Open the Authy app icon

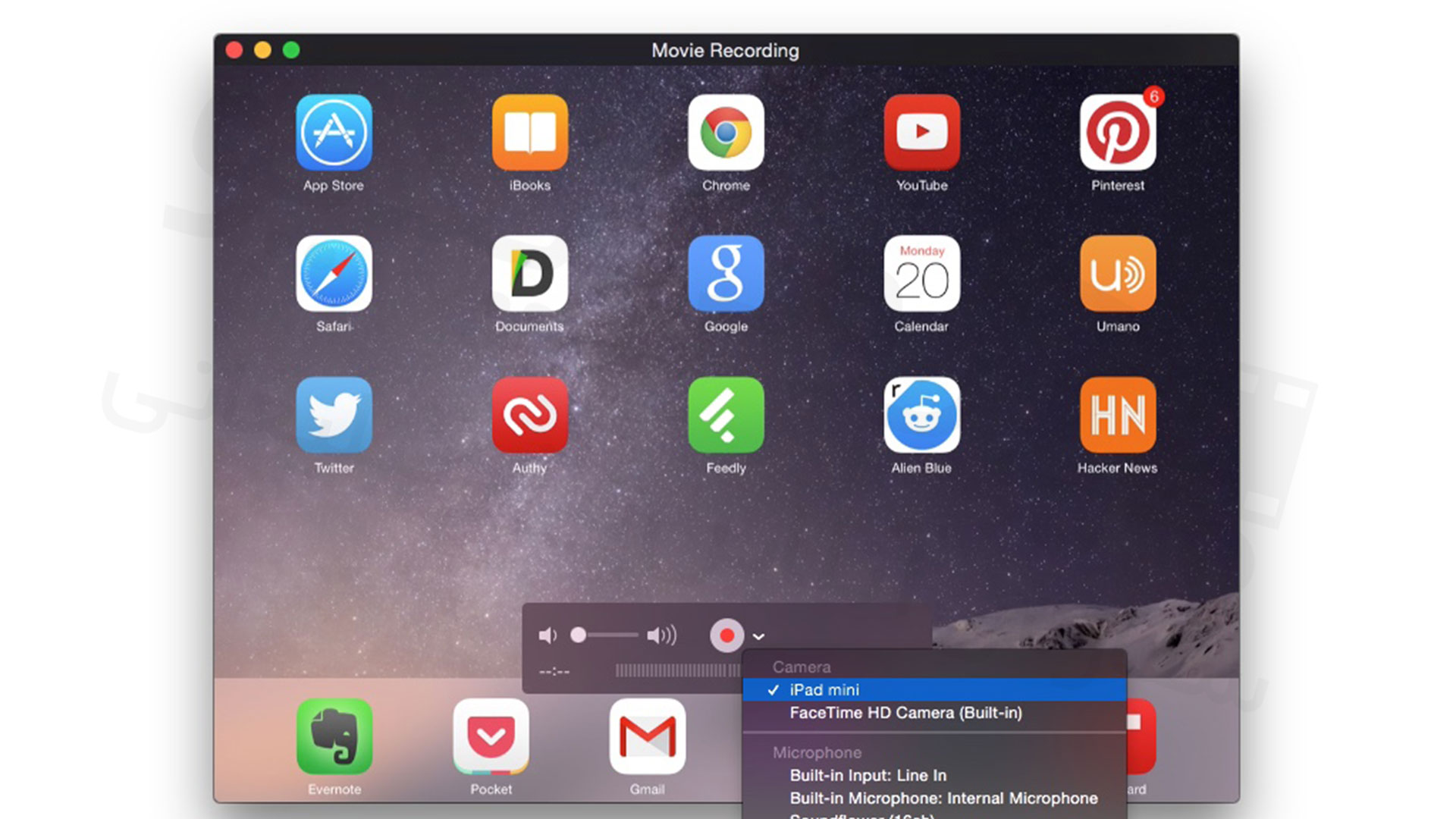coord(530,415)
